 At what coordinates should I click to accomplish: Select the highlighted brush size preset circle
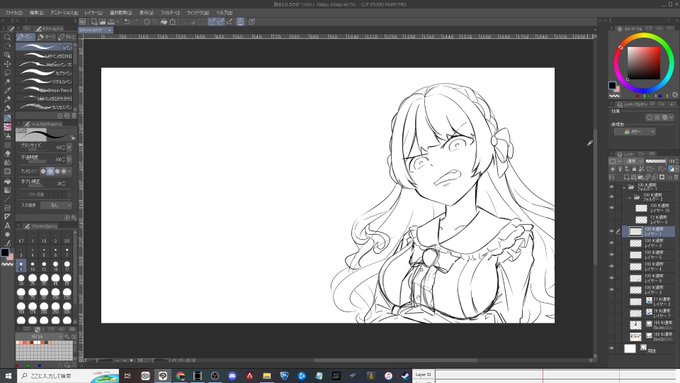pos(21,265)
